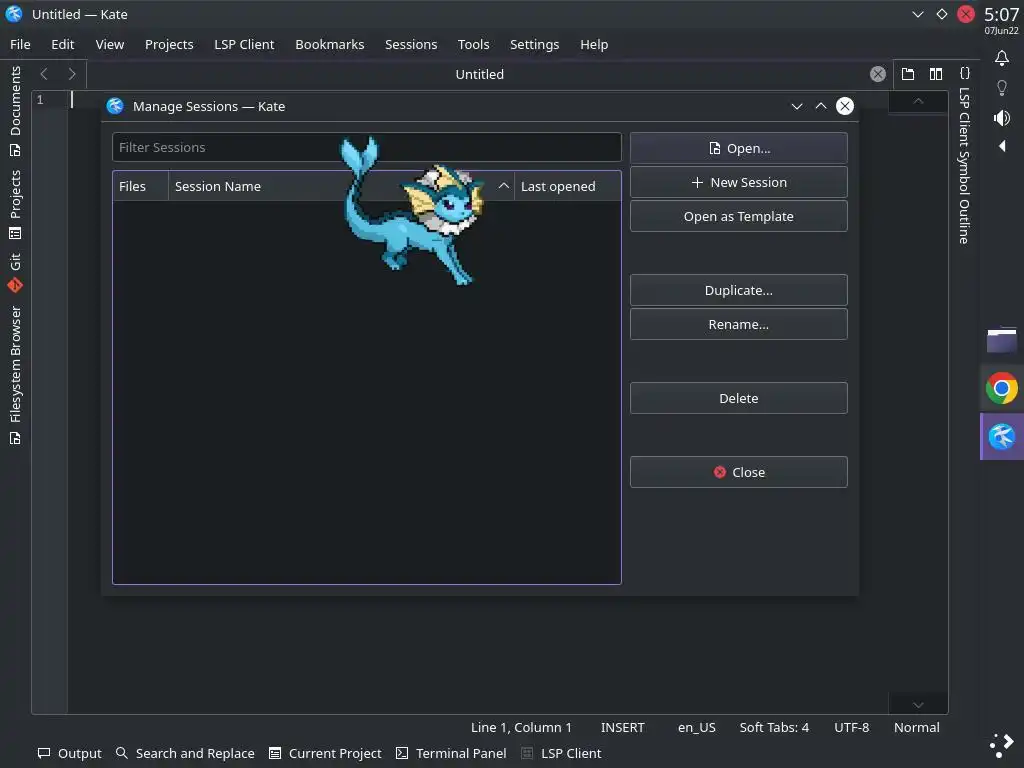Toggle the LSP Client bottom panel

pos(562,753)
